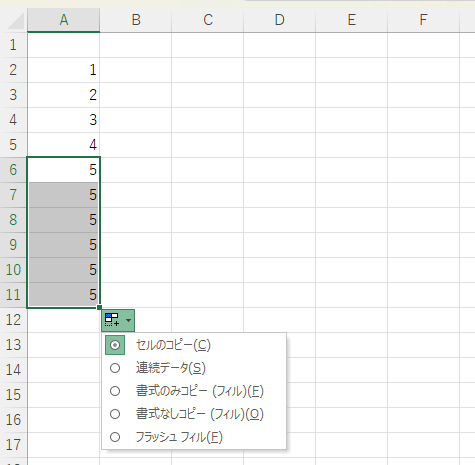Select row 4 header

click(x=13, y=120)
